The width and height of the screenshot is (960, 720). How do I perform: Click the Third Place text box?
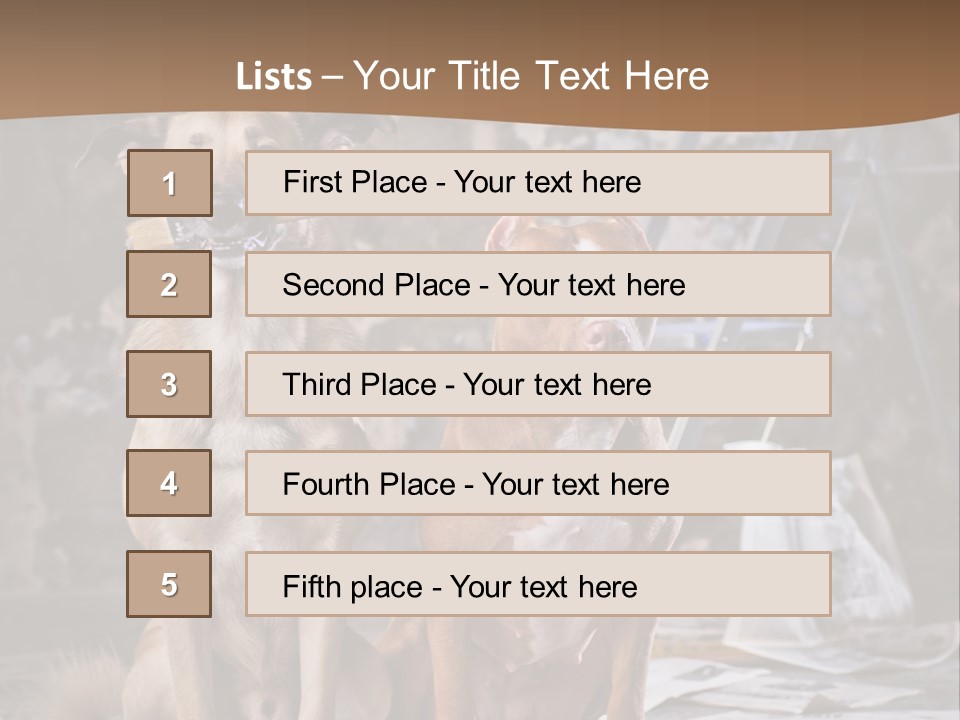(538, 384)
